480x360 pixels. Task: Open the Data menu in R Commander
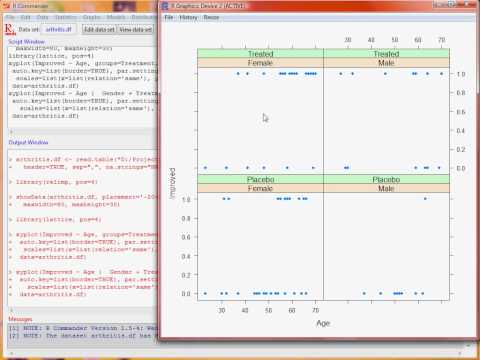coord(42,17)
